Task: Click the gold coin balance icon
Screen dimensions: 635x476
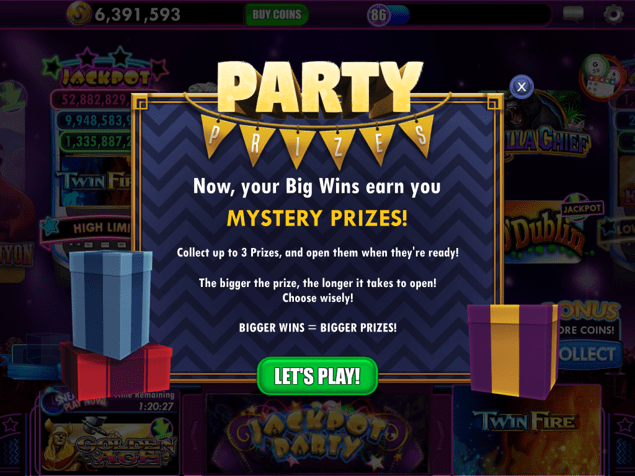Action: click(x=79, y=14)
